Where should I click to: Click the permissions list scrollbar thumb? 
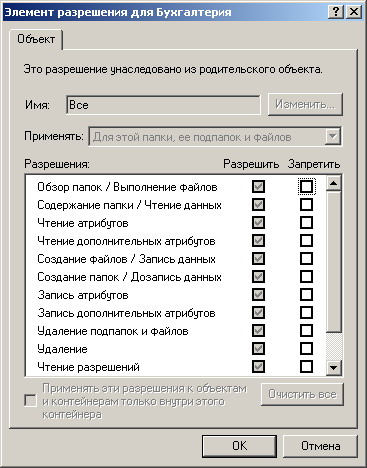333,261
